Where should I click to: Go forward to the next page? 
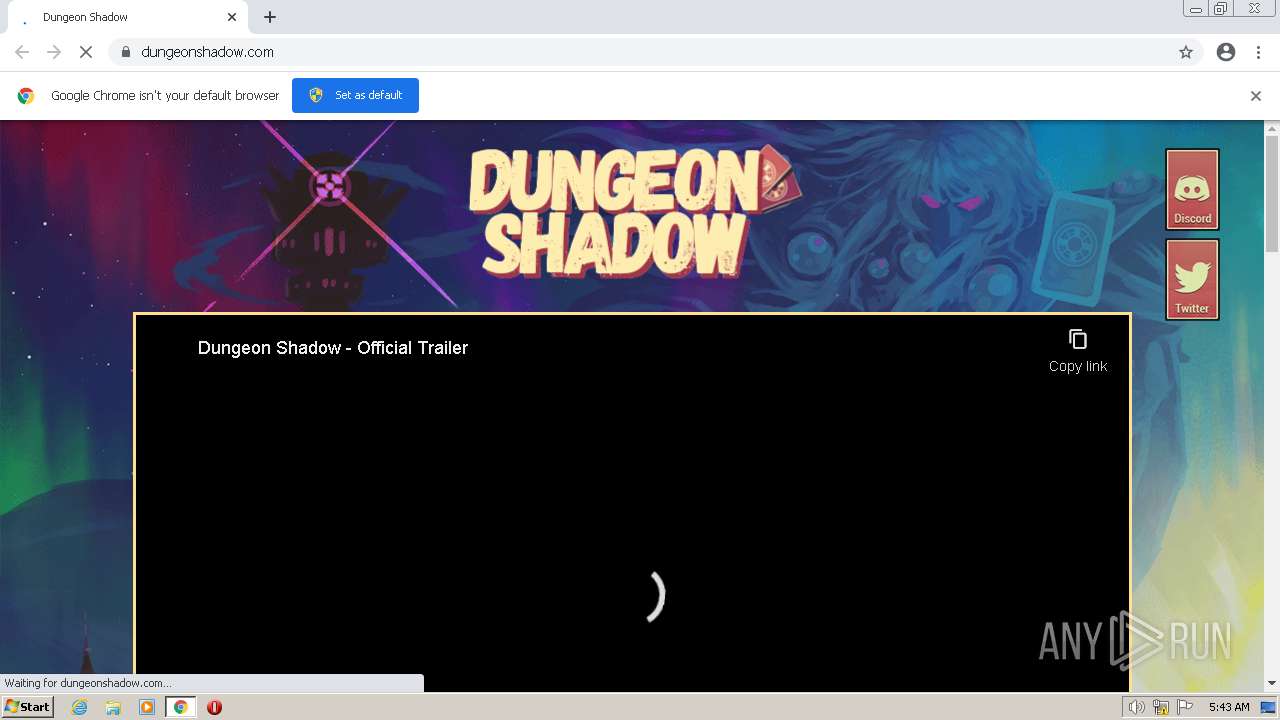[54, 52]
